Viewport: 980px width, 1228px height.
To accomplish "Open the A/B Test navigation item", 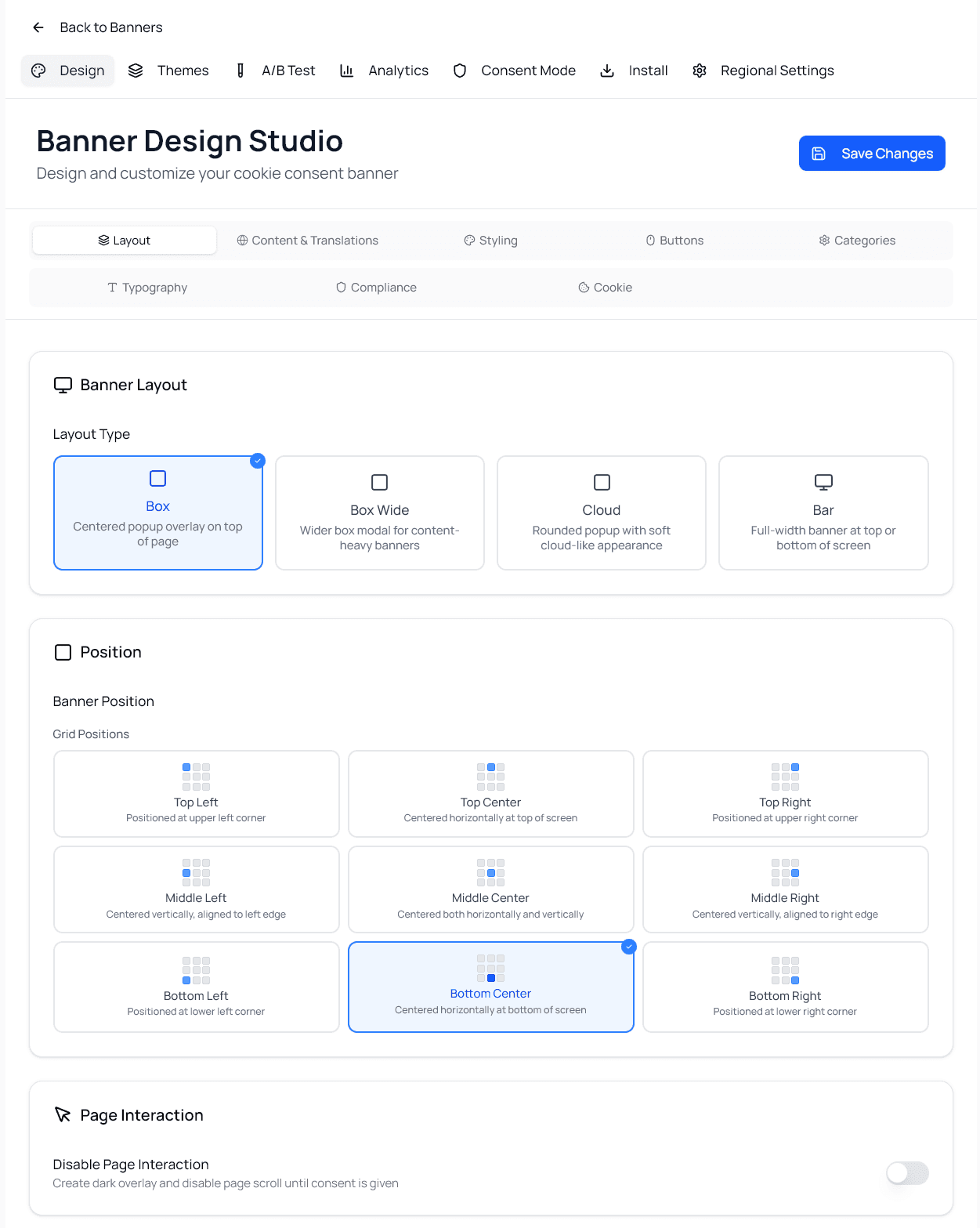I will pos(276,71).
